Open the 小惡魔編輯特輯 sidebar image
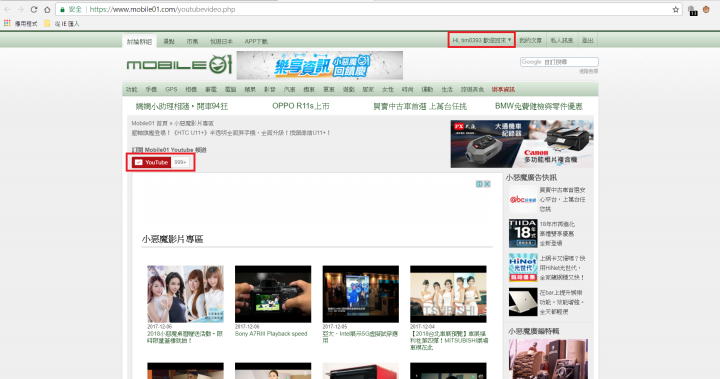The width and height of the screenshot is (720, 379). [548, 359]
